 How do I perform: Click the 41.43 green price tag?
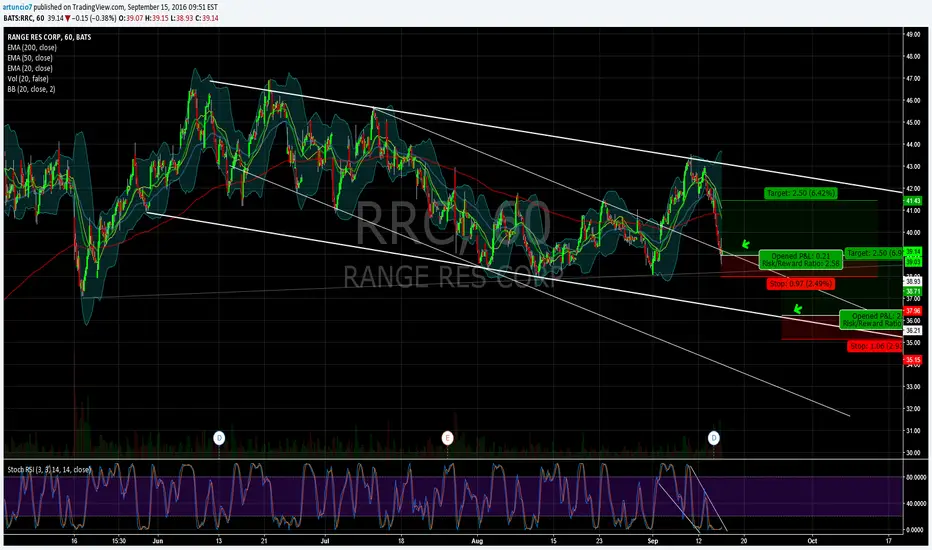pos(912,201)
